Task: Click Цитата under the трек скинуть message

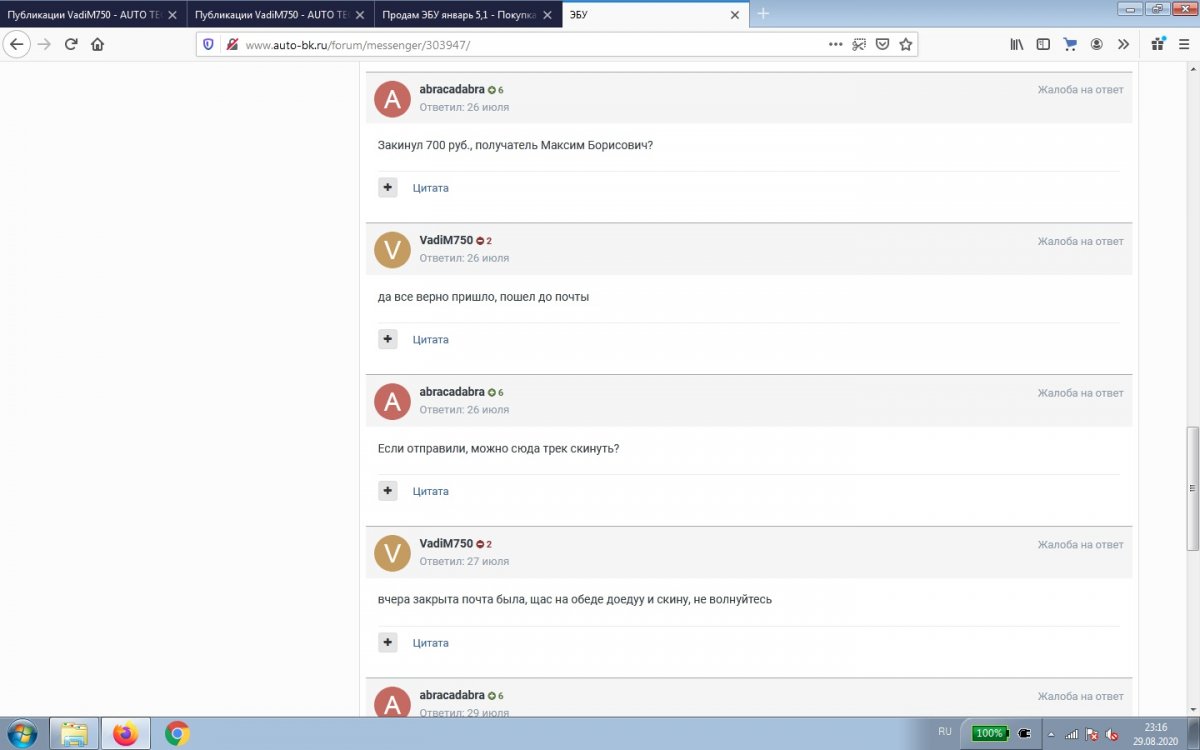Action: [x=431, y=491]
